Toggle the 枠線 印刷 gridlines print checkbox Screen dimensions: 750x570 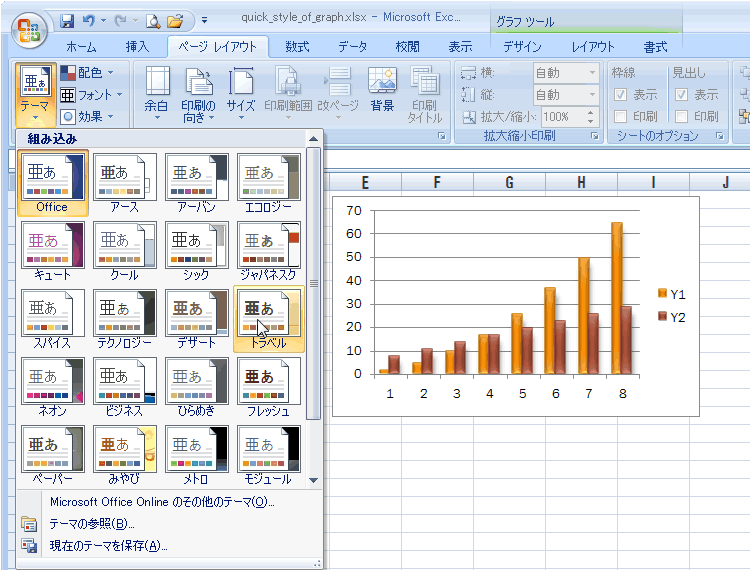620,116
